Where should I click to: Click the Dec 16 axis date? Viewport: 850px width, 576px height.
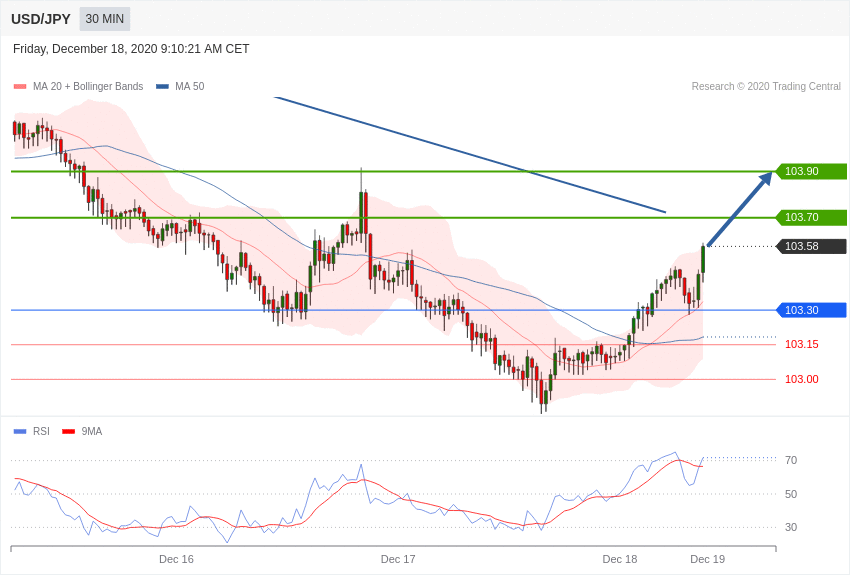(176, 559)
